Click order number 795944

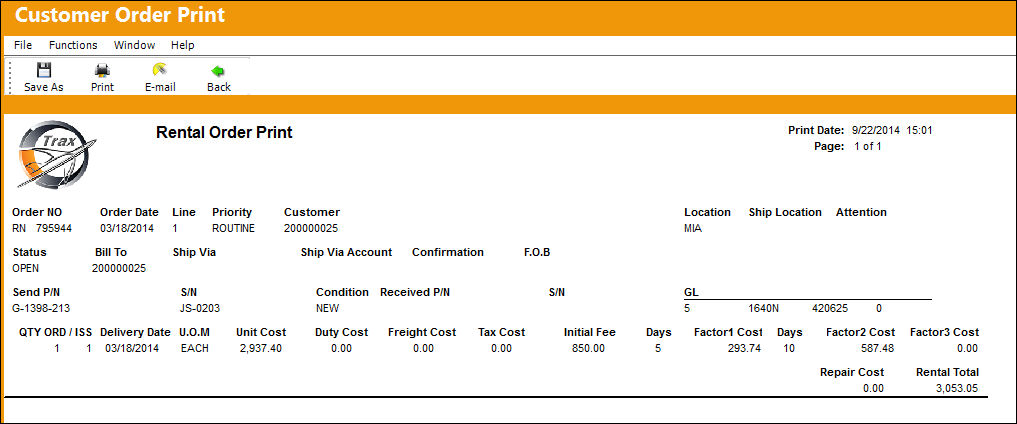tap(54, 228)
